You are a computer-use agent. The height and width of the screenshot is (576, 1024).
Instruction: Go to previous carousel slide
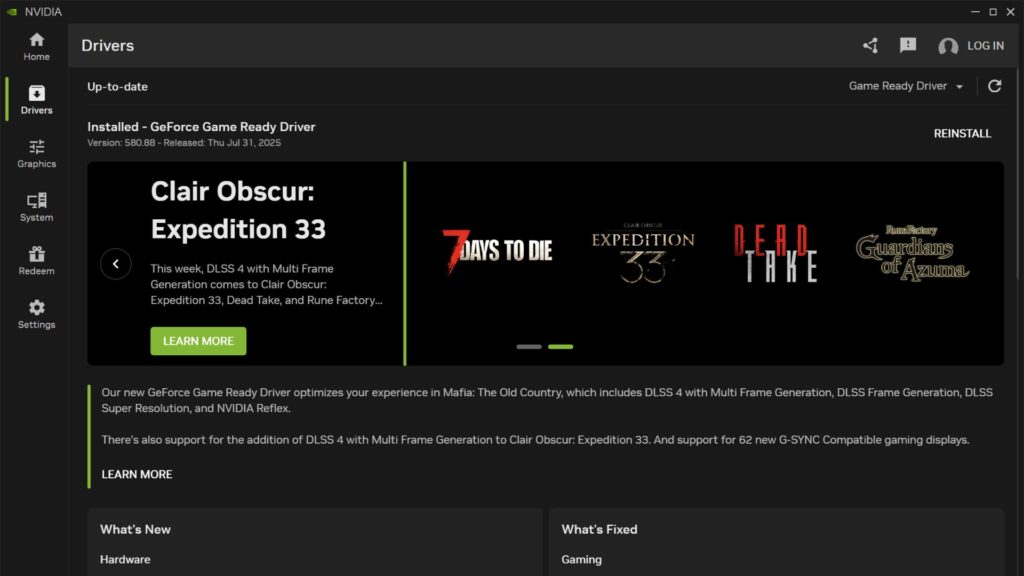point(116,264)
